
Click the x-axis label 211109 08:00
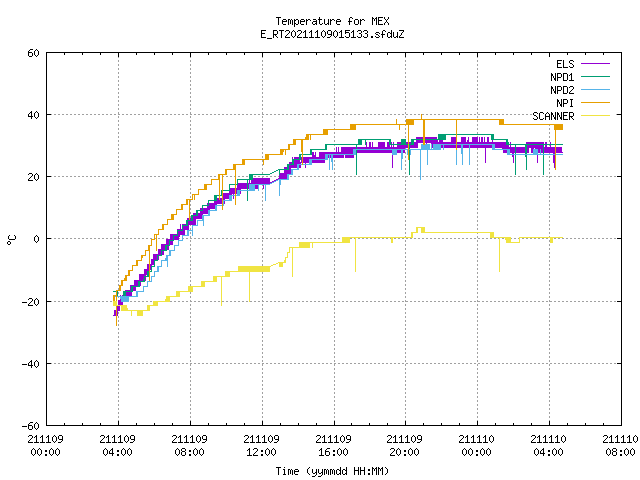point(189,446)
